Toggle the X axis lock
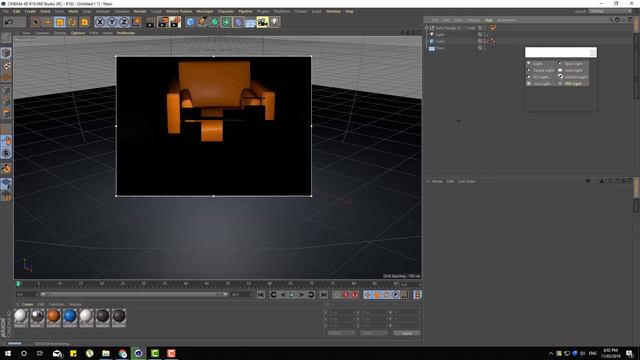 tap(100, 22)
